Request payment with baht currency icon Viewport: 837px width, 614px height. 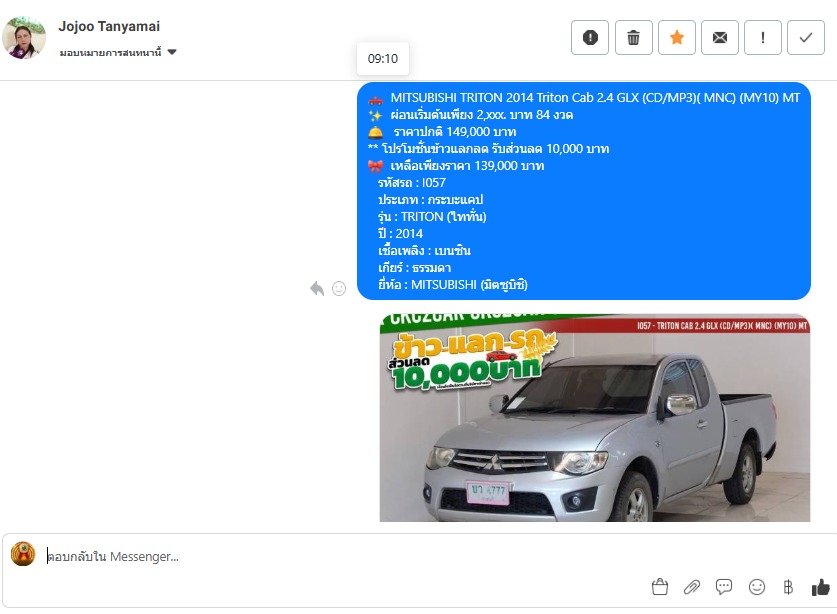coord(788,587)
